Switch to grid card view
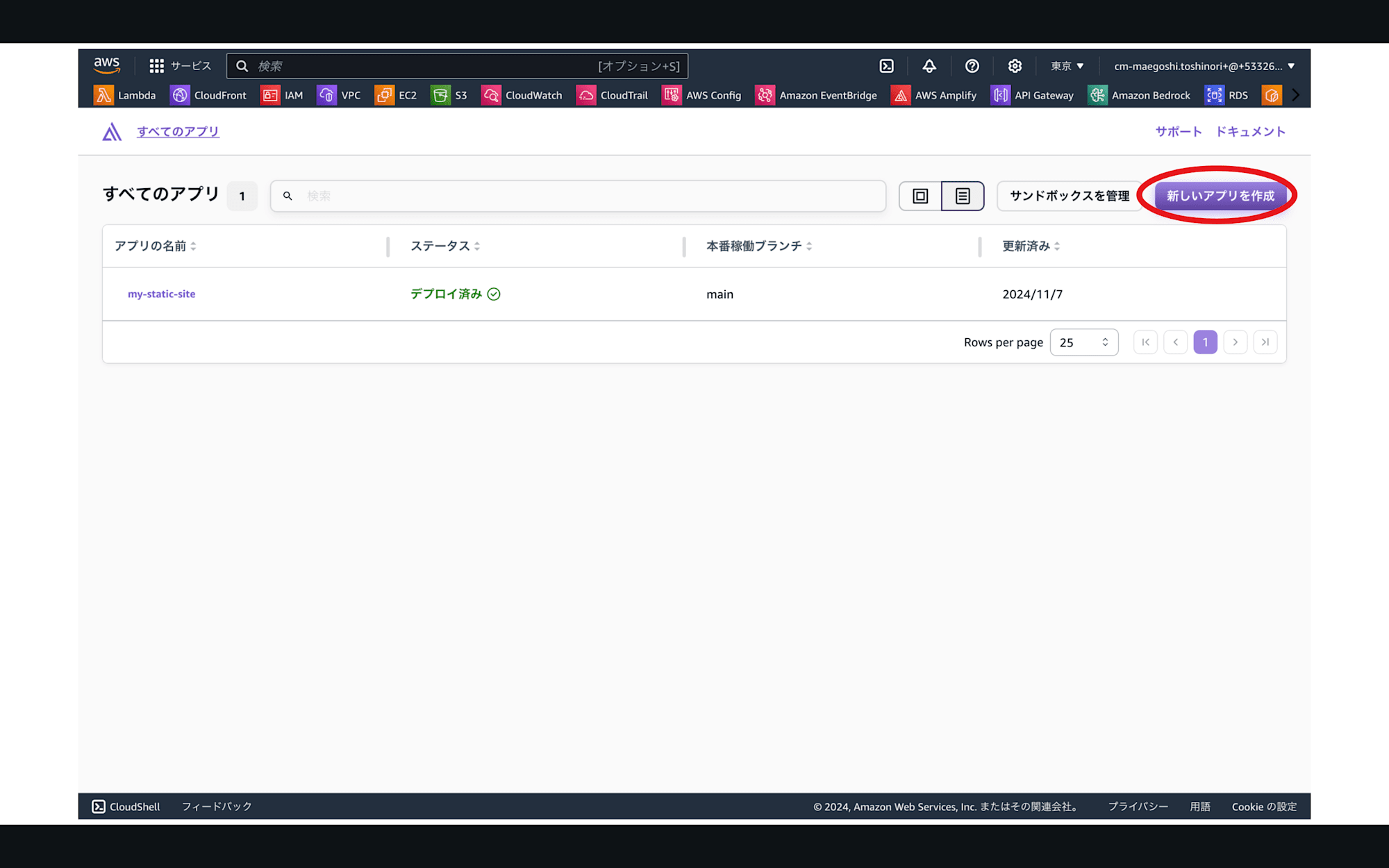The height and width of the screenshot is (868, 1389). (x=920, y=196)
